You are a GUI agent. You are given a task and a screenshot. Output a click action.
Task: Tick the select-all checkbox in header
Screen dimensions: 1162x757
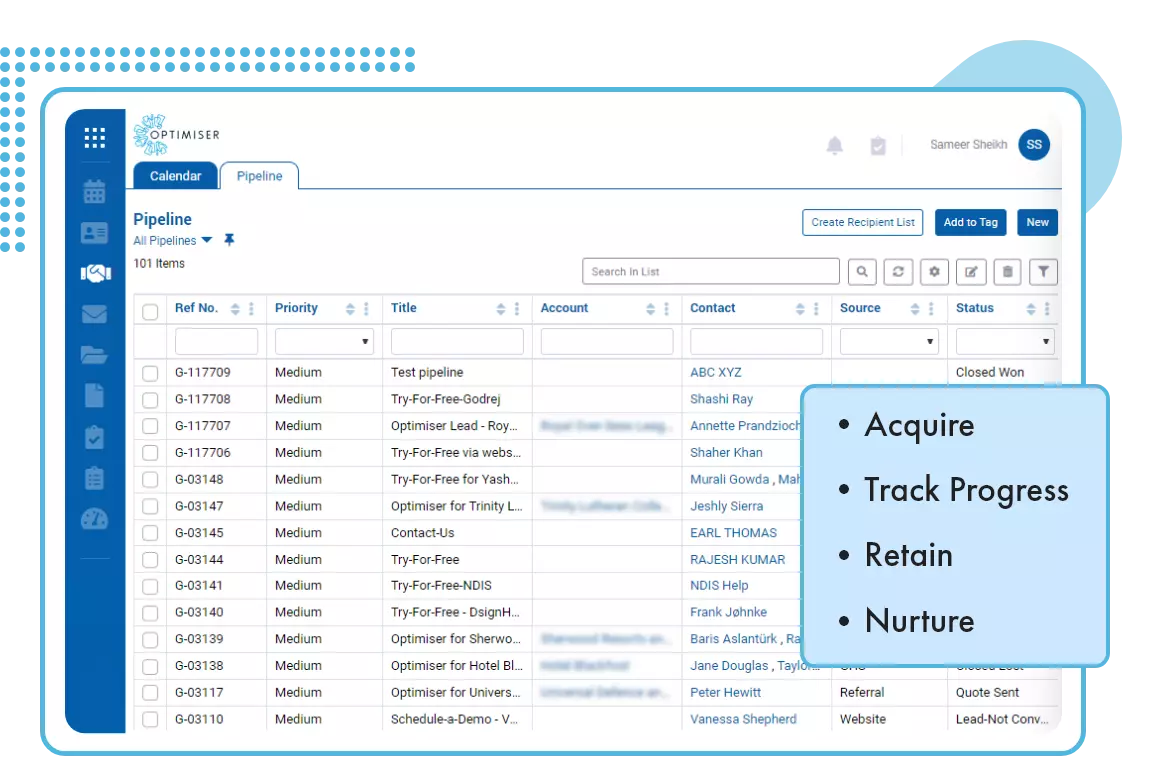point(150,311)
